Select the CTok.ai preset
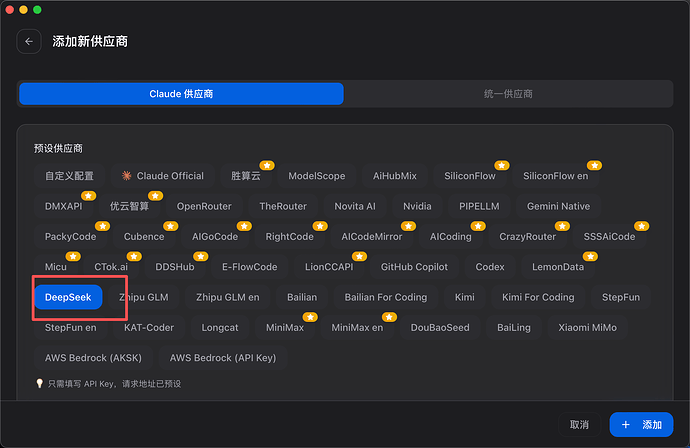Image resolution: width=690 pixels, height=448 pixels. [111, 267]
